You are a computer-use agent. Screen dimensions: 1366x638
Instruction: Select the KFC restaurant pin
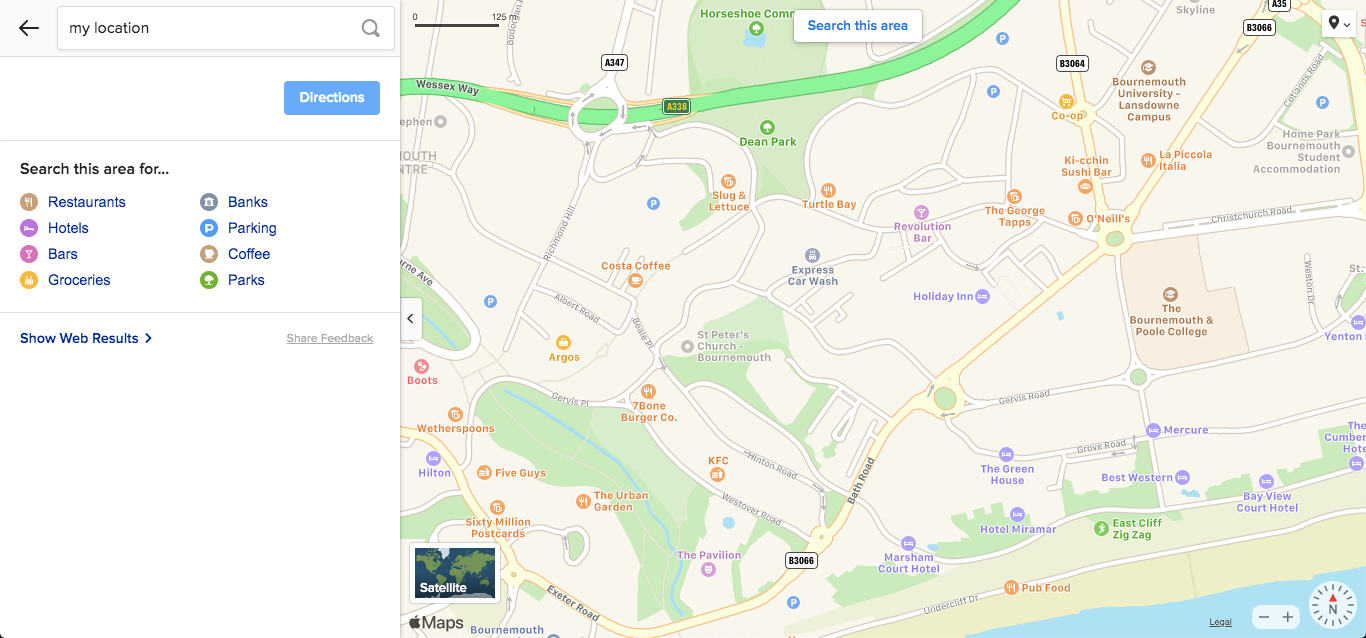click(x=717, y=474)
